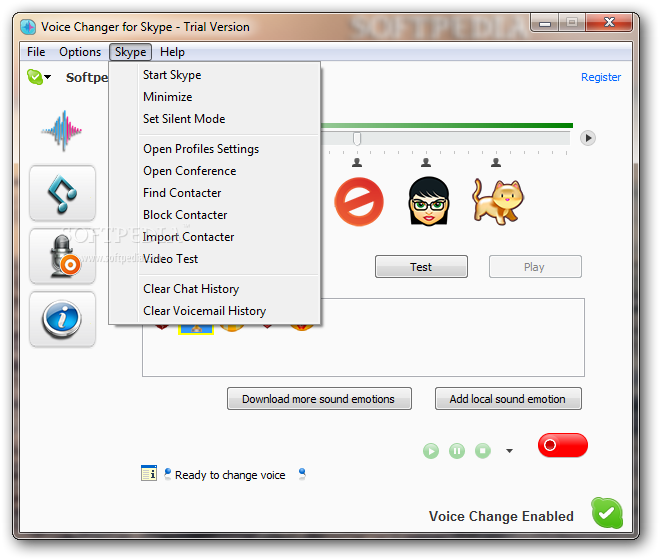Viewport: 660px width, 560px height.
Task: Open the microphone recording panel
Action: [x=62, y=256]
